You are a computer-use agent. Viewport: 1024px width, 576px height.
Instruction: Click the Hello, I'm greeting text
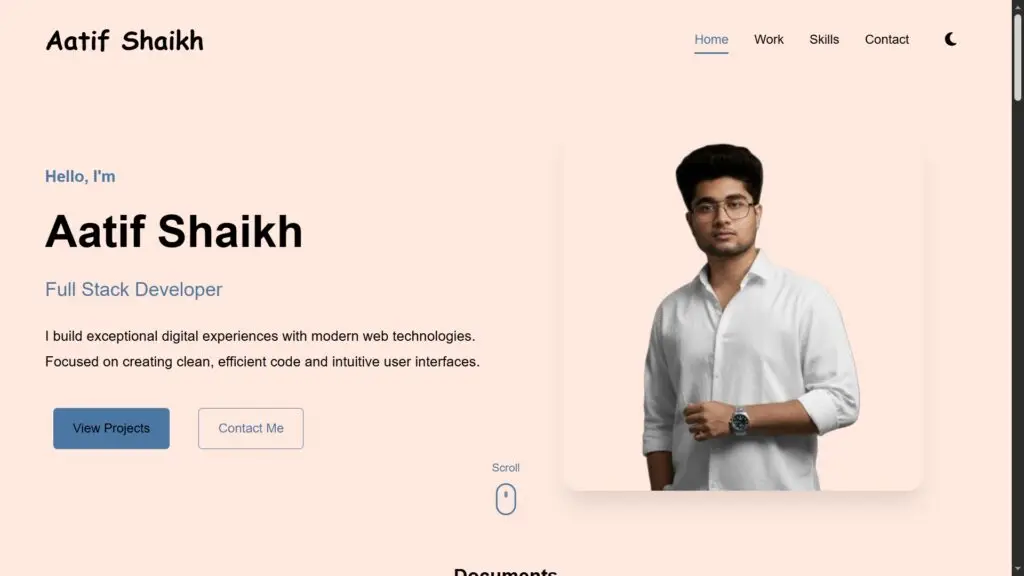pyautogui.click(x=80, y=176)
